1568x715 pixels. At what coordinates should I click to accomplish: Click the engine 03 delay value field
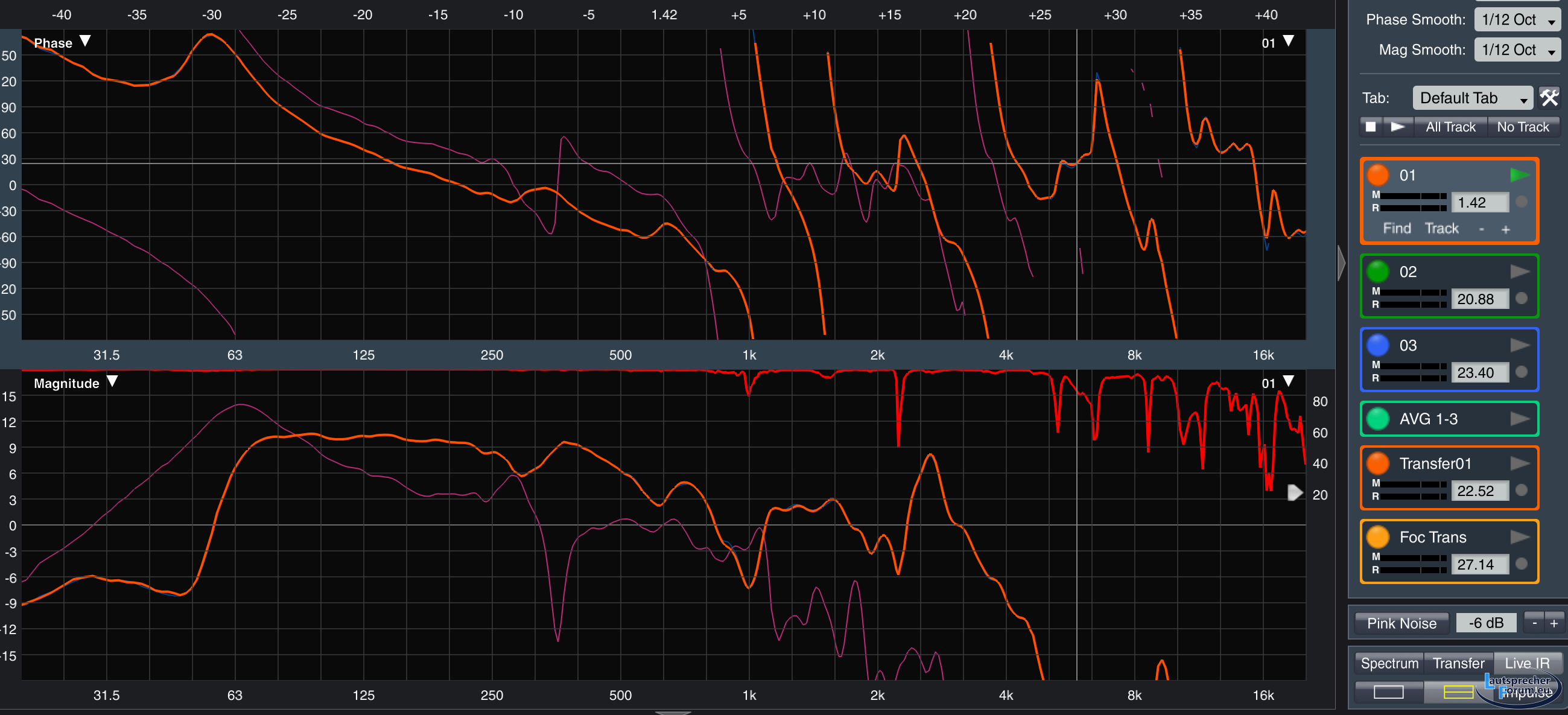coord(1479,372)
